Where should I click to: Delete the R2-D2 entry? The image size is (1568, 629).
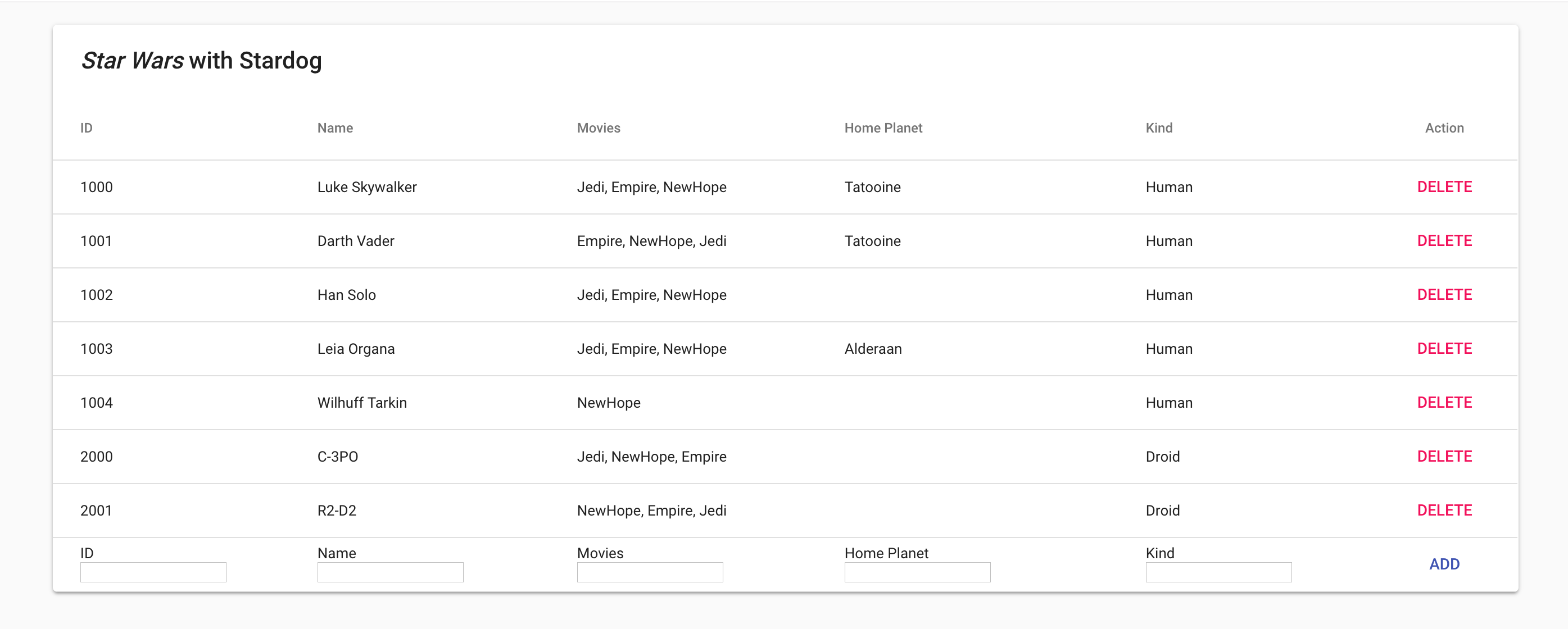1444,511
